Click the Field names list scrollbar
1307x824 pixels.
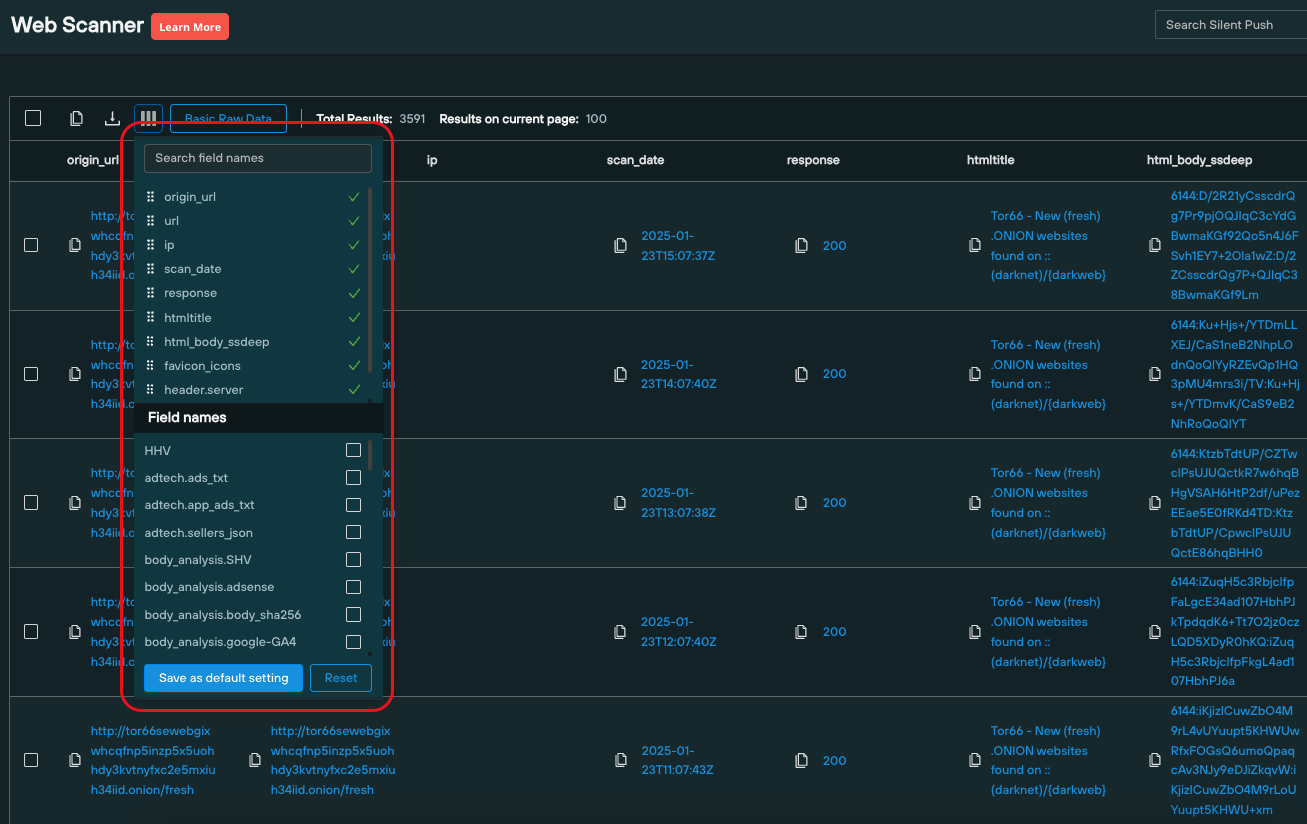pyautogui.click(x=370, y=455)
